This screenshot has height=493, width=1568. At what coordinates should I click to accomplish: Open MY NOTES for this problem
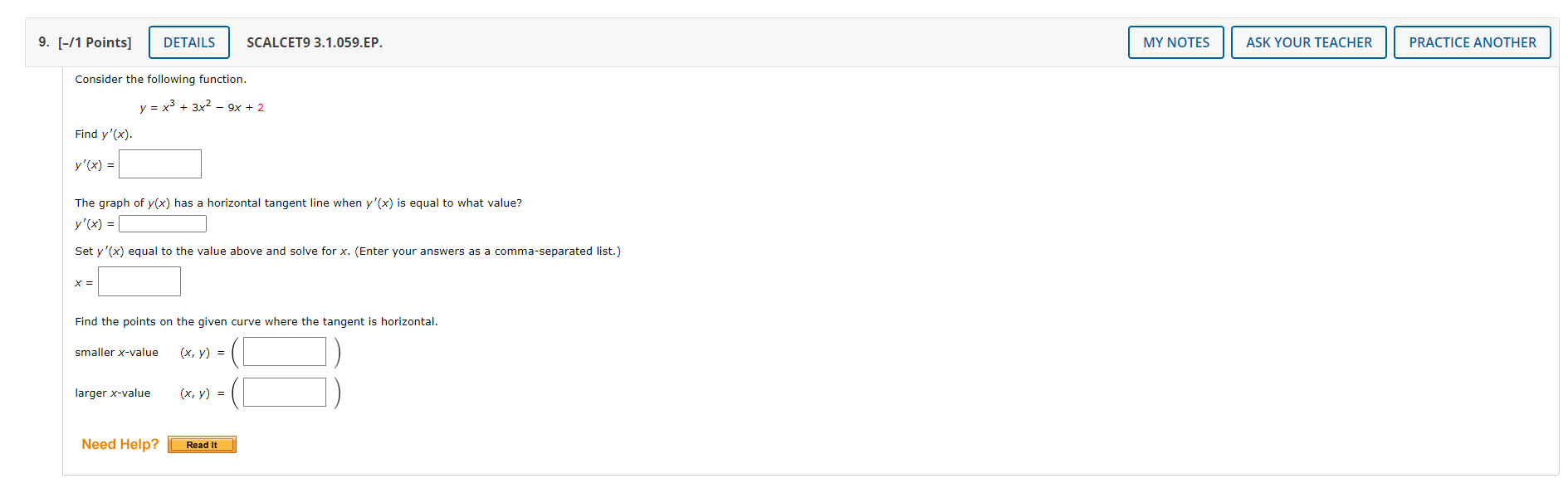click(x=1175, y=42)
